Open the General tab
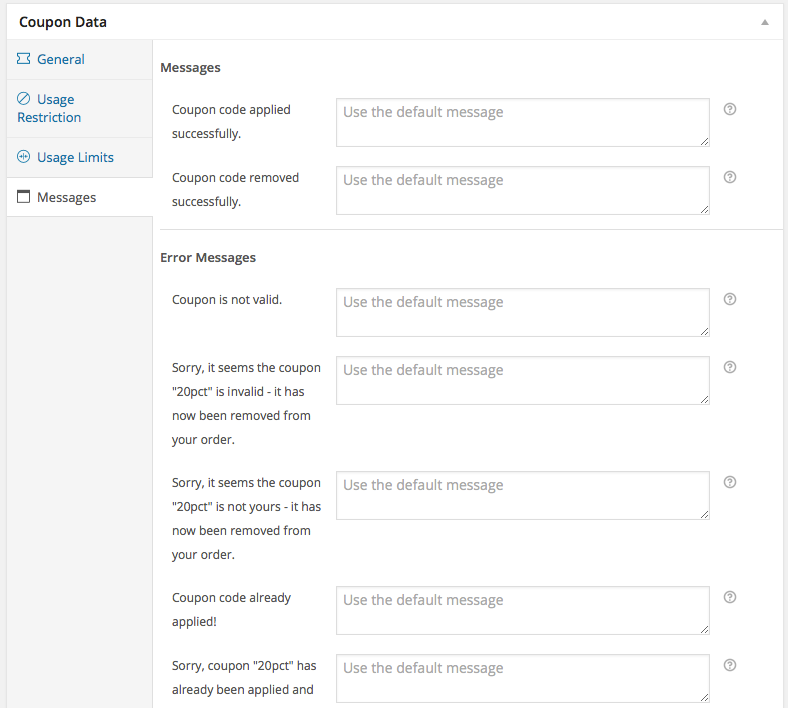 click(60, 59)
